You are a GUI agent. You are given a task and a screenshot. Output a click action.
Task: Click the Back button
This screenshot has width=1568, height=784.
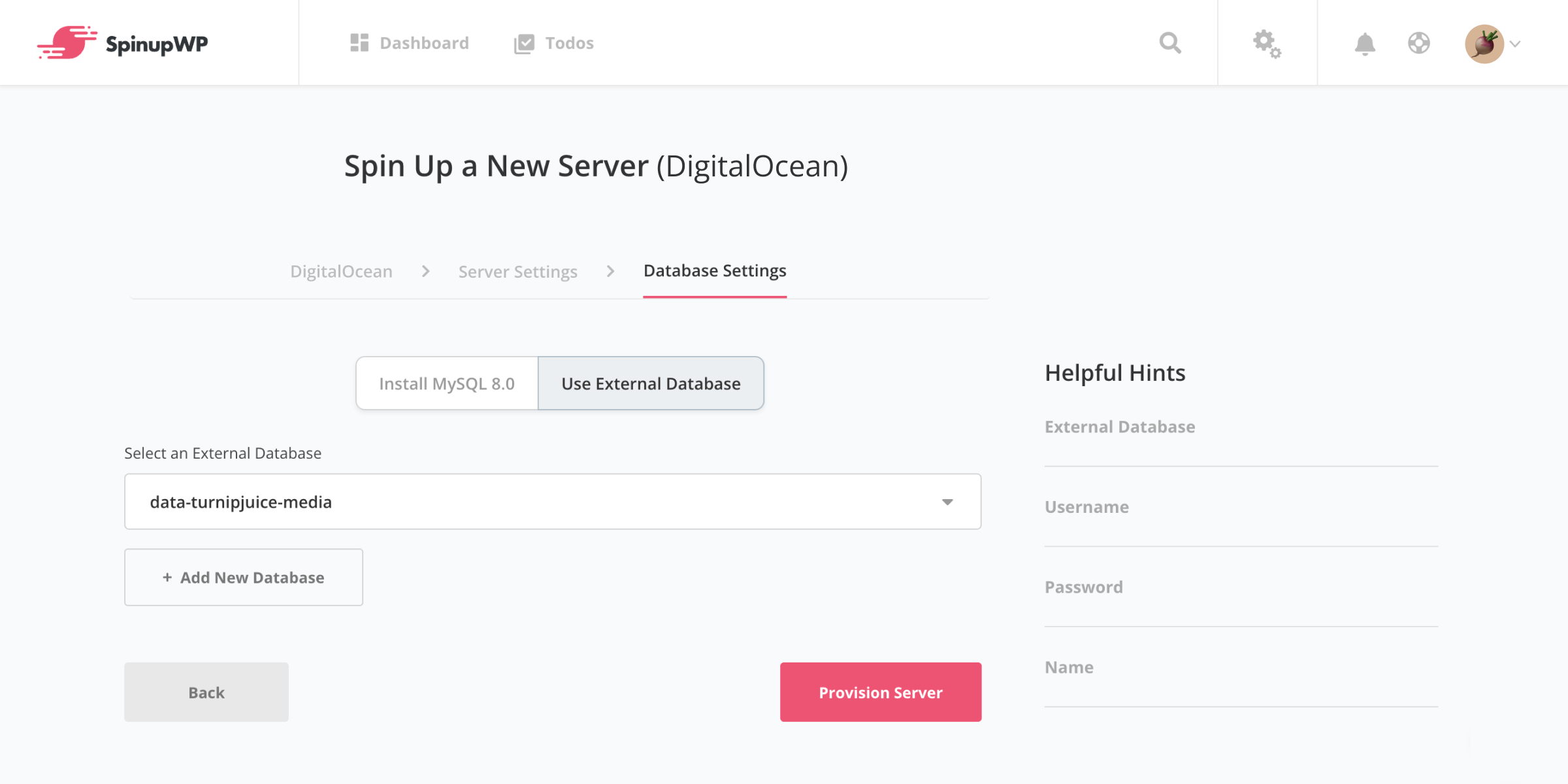coord(206,692)
